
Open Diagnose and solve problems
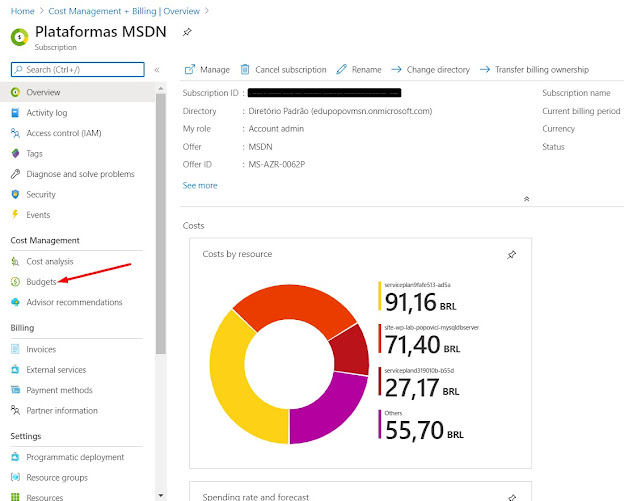[x=80, y=174]
